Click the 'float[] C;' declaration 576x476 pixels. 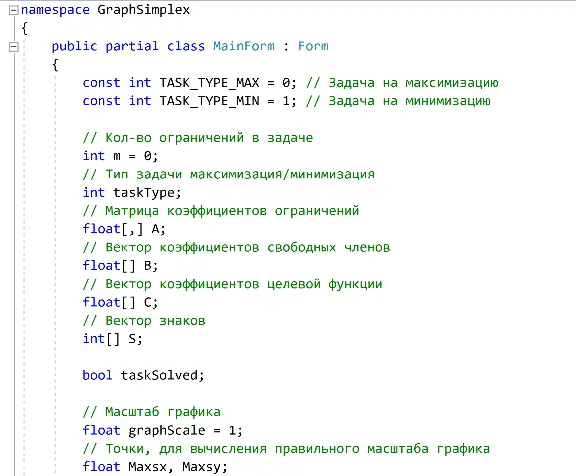point(120,302)
